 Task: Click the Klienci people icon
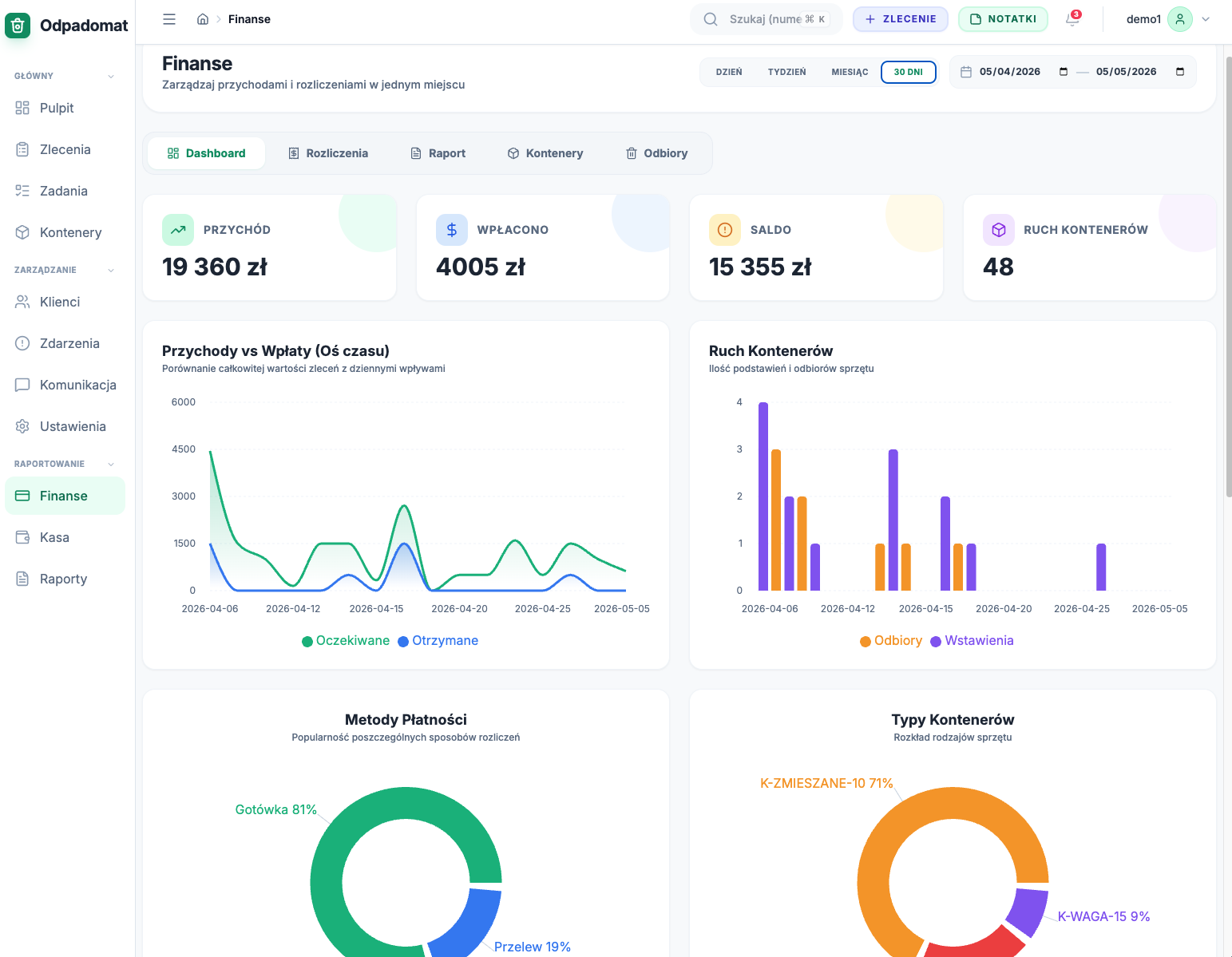point(22,302)
